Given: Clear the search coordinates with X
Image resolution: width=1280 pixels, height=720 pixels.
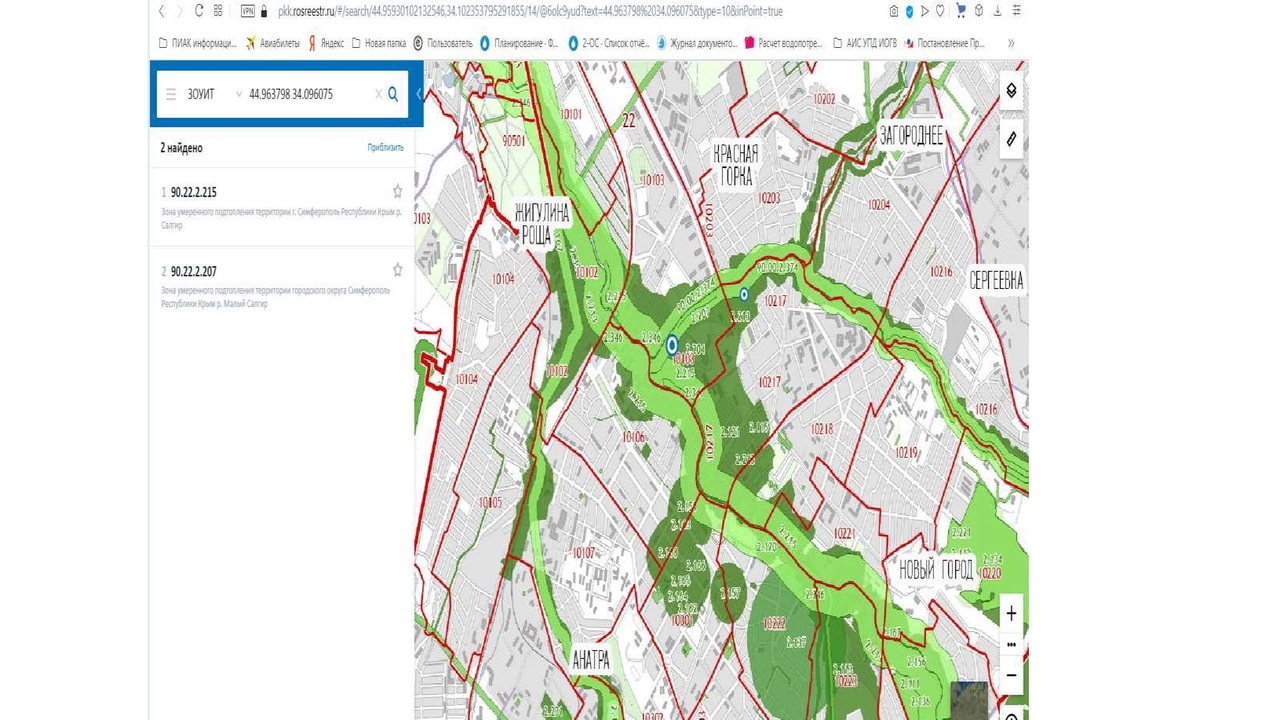Looking at the screenshot, I should (x=378, y=94).
